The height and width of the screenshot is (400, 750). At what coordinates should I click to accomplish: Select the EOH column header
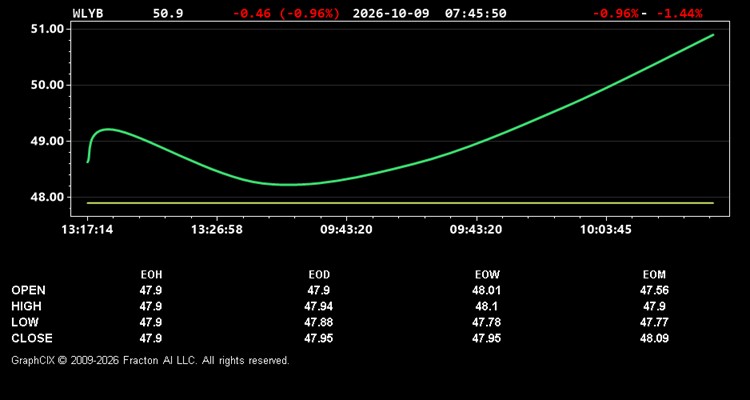coord(151,275)
